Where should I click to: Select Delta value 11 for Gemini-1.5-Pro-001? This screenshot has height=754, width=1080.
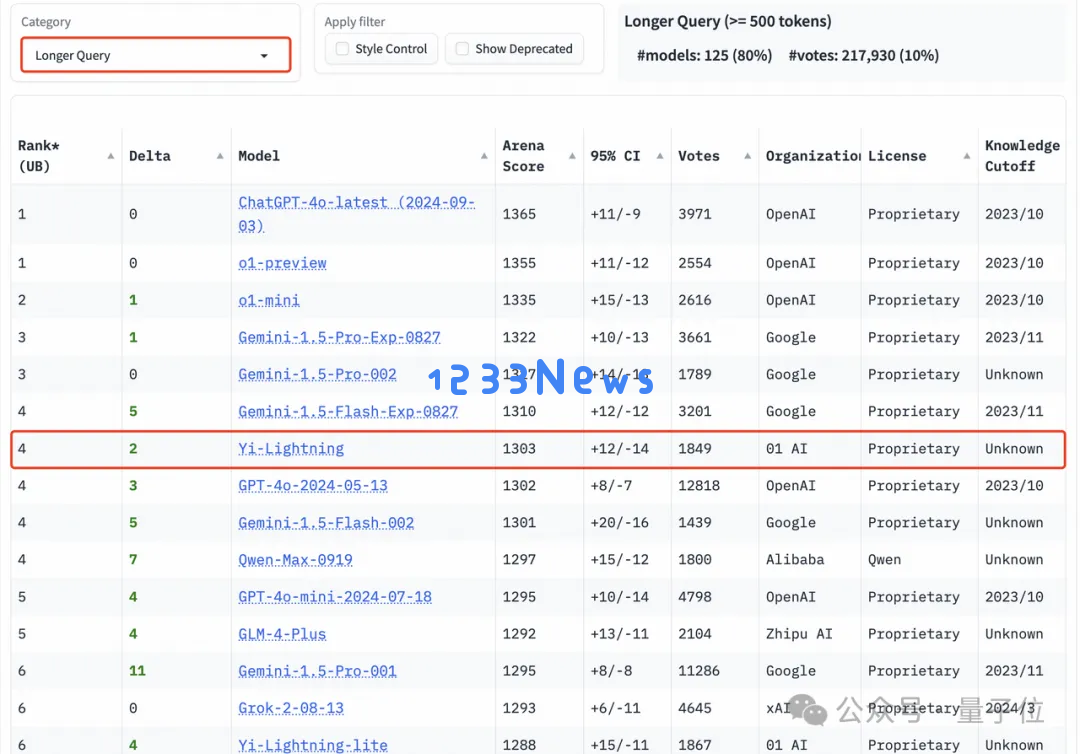point(137,671)
